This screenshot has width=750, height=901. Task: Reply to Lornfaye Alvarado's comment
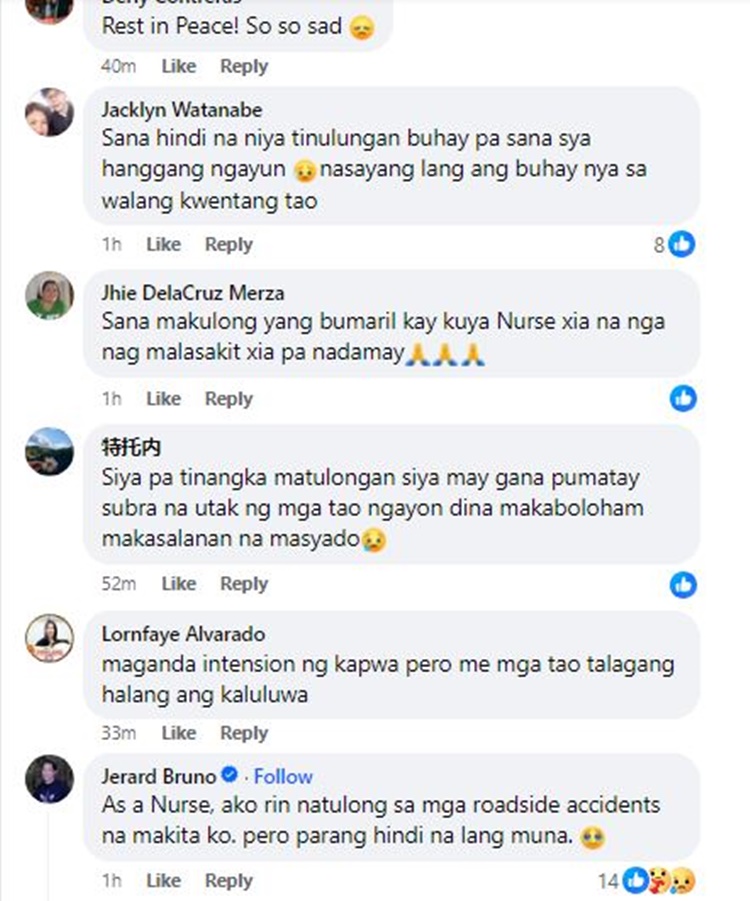coord(244,733)
